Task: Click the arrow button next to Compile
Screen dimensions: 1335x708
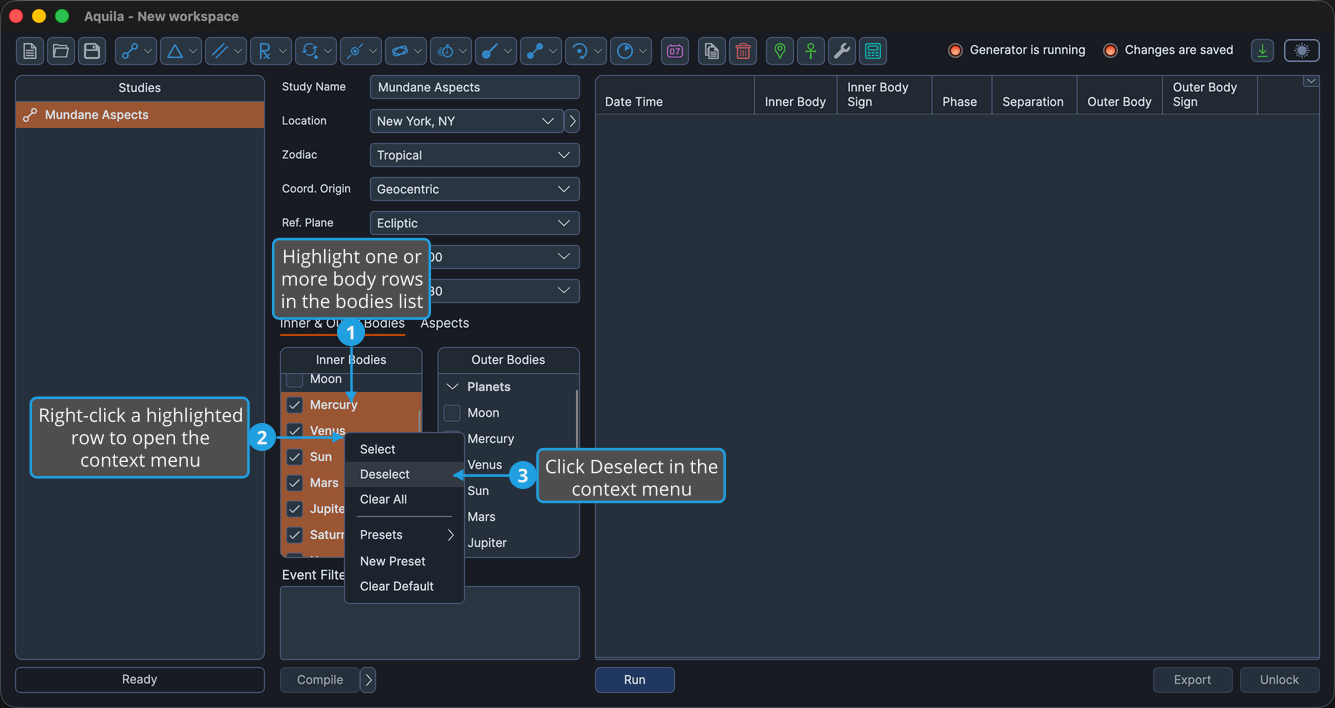Action: click(368, 680)
